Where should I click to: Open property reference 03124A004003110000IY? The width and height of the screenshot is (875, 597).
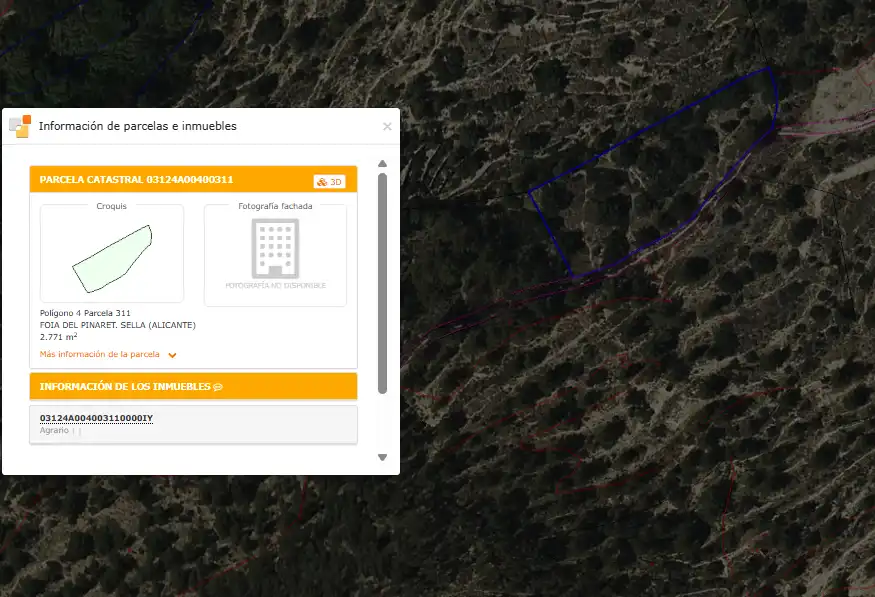tap(96, 418)
